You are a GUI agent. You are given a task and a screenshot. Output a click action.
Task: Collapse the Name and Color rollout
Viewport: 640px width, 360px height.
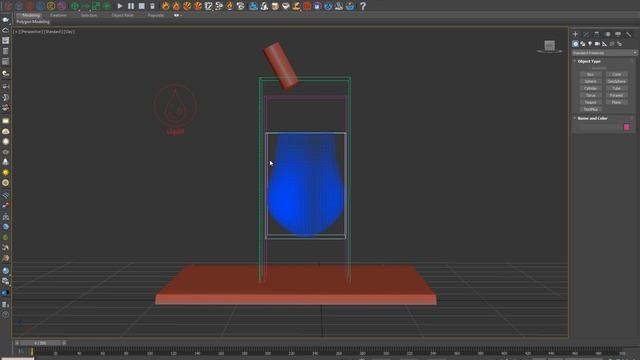[x=592, y=118]
